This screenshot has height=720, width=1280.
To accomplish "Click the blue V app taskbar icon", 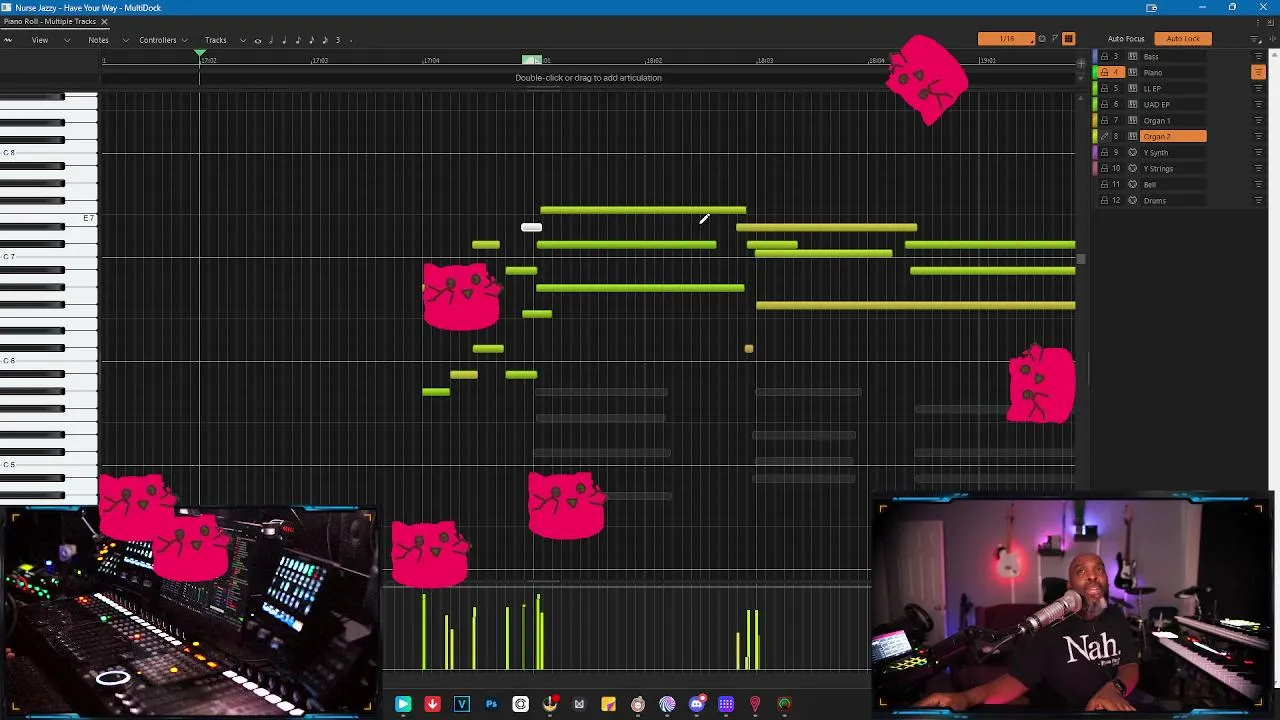I will point(462,705).
